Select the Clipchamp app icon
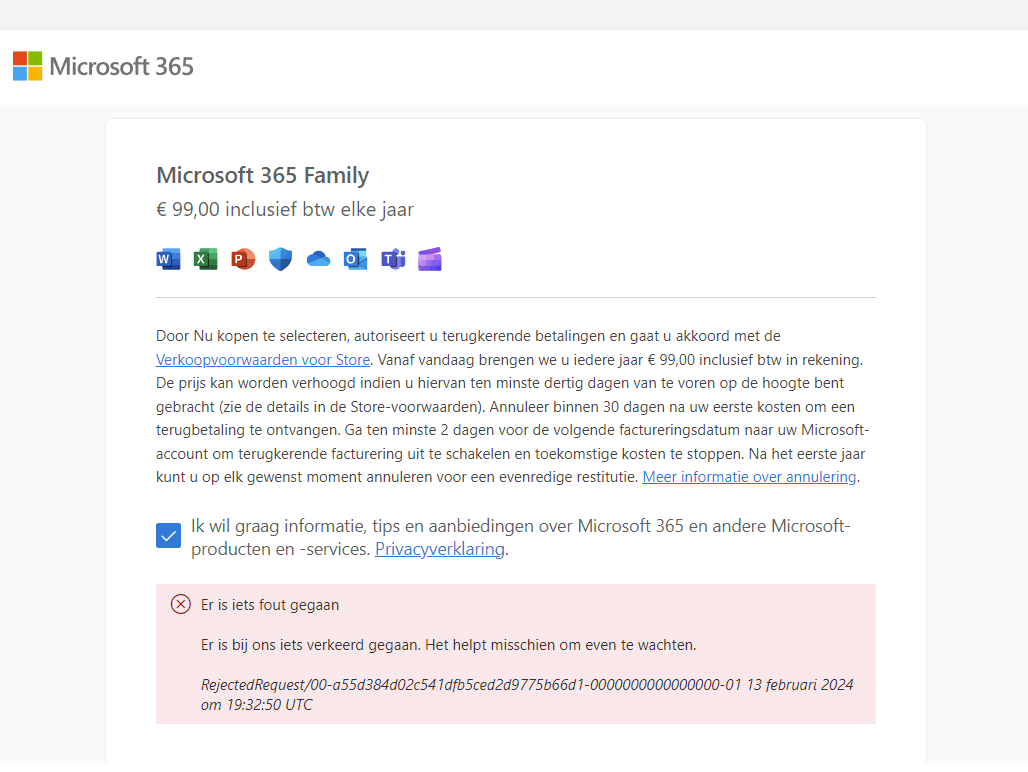The height and width of the screenshot is (772, 1028). pos(429,258)
